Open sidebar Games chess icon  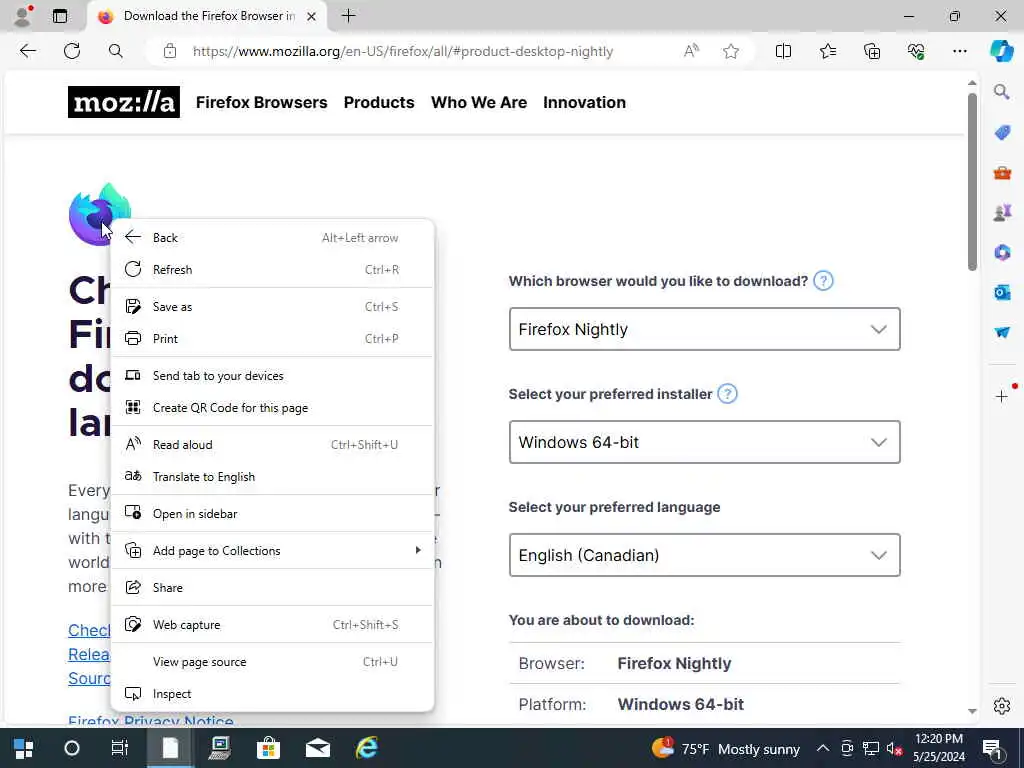pyautogui.click(x=1002, y=212)
